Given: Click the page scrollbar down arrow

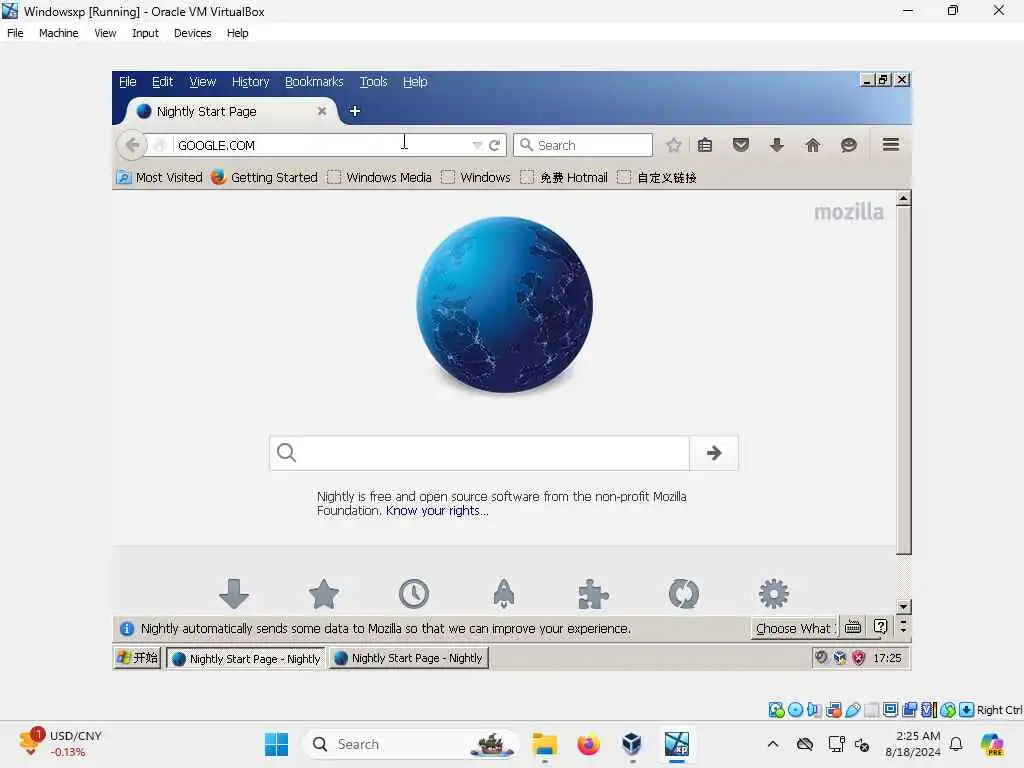Looking at the screenshot, I should pyautogui.click(x=903, y=607).
